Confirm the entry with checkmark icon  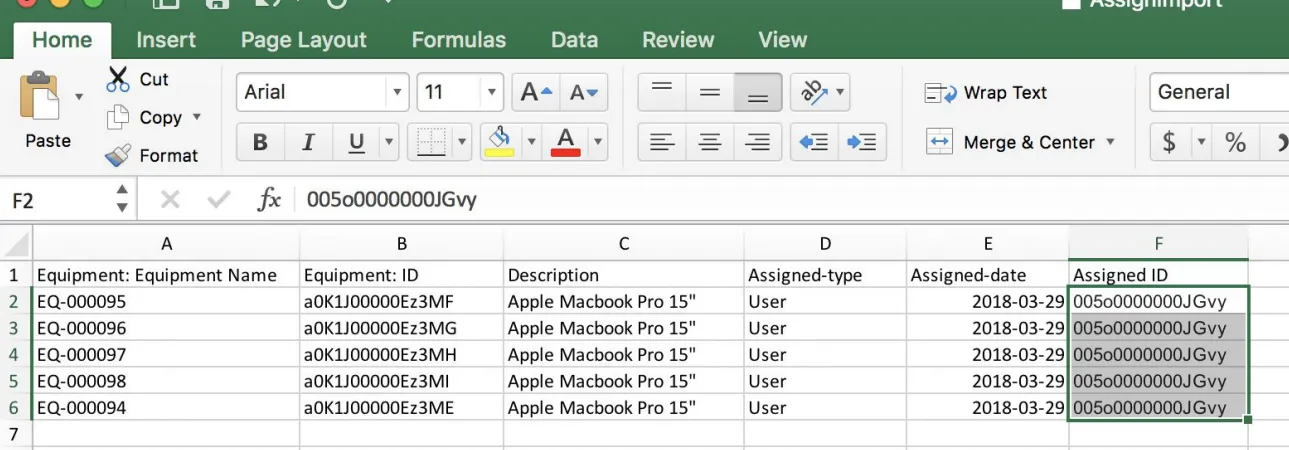[x=219, y=200]
